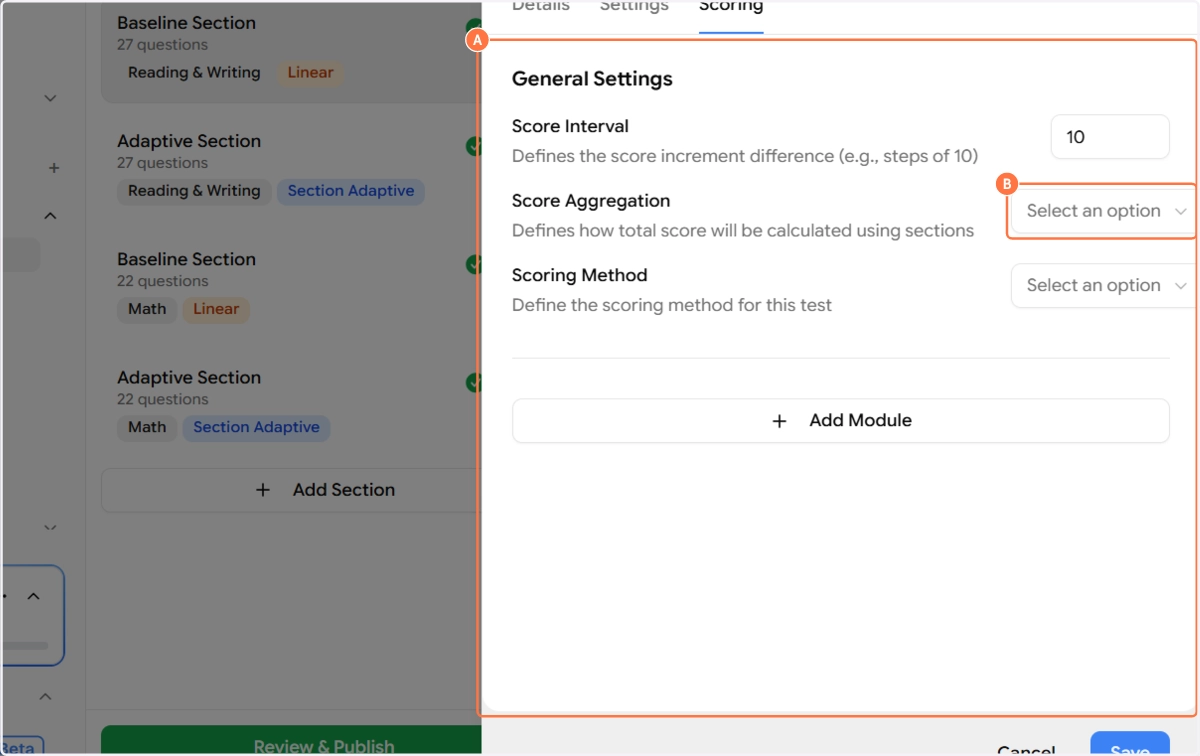The width and height of the screenshot is (1200, 756).
Task: Click the up chevron above the Beta badge
Action: (45, 696)
